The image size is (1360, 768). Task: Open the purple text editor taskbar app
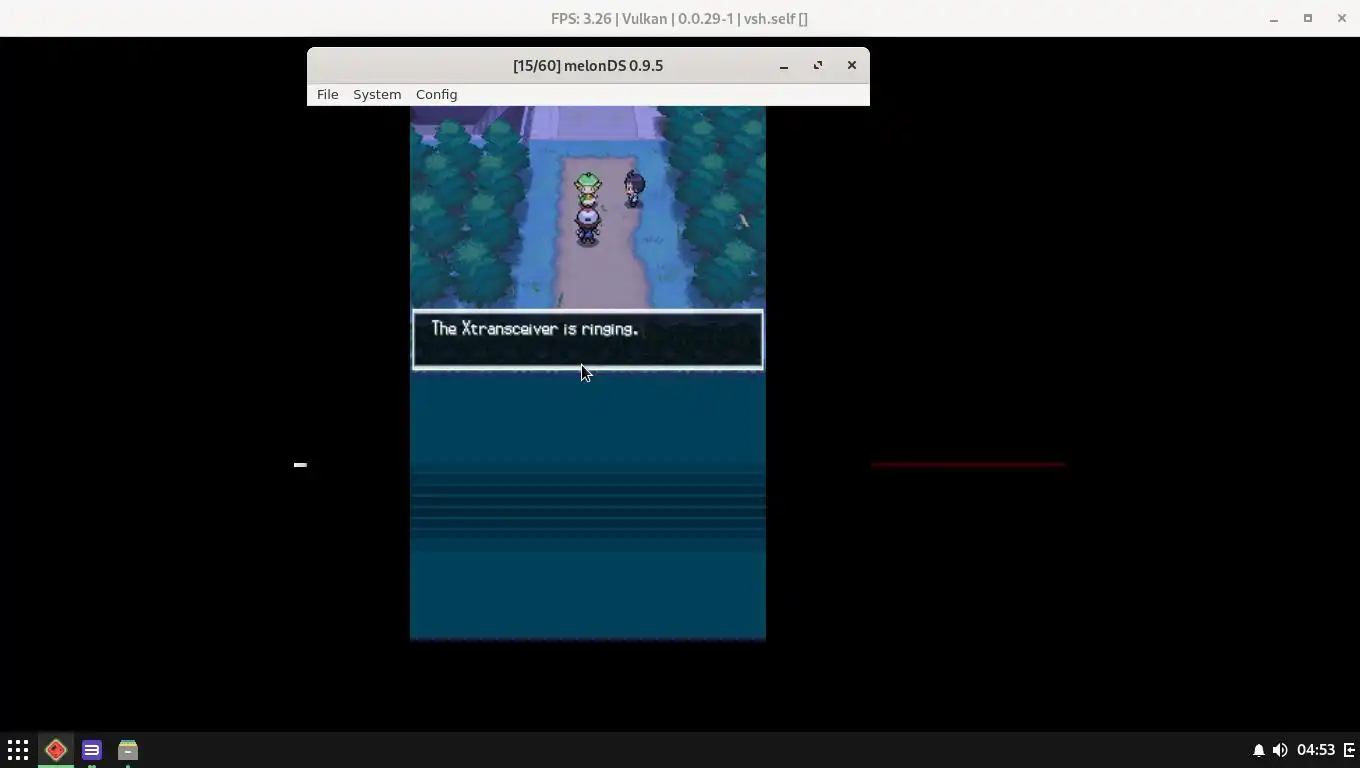click(x=92, y=750)
